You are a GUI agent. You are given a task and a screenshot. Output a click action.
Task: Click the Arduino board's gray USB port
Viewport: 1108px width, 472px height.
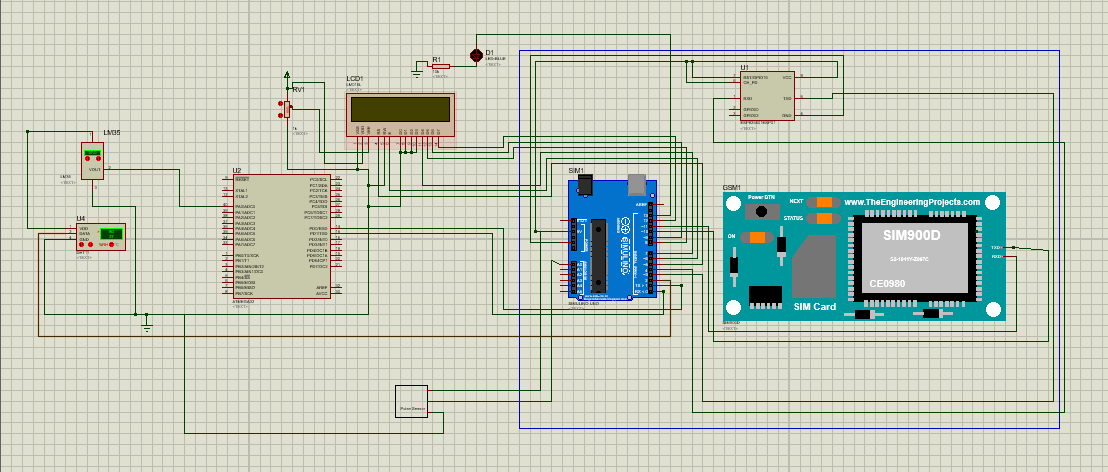pos(637,184)
